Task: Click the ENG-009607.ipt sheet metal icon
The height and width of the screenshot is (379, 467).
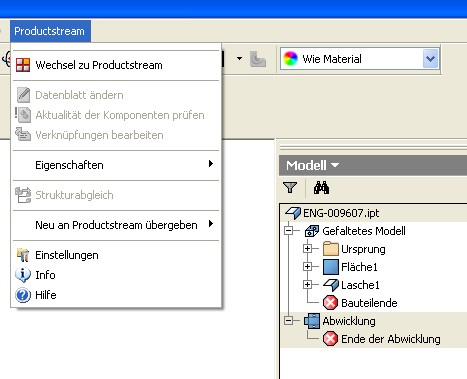Action: [x=293, y=213]
